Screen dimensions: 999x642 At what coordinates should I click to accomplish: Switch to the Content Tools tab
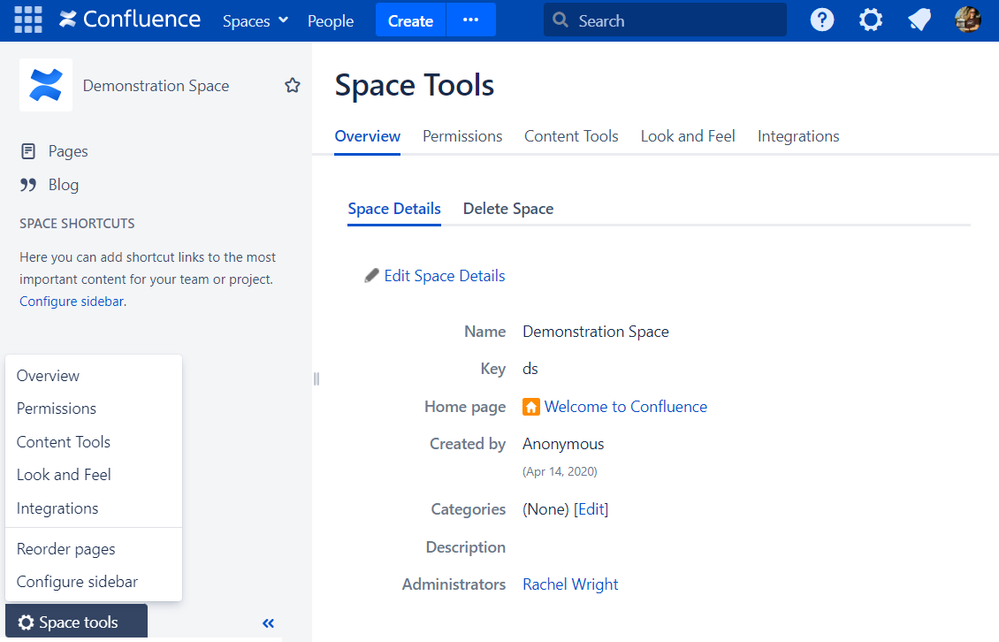(571, 136)
